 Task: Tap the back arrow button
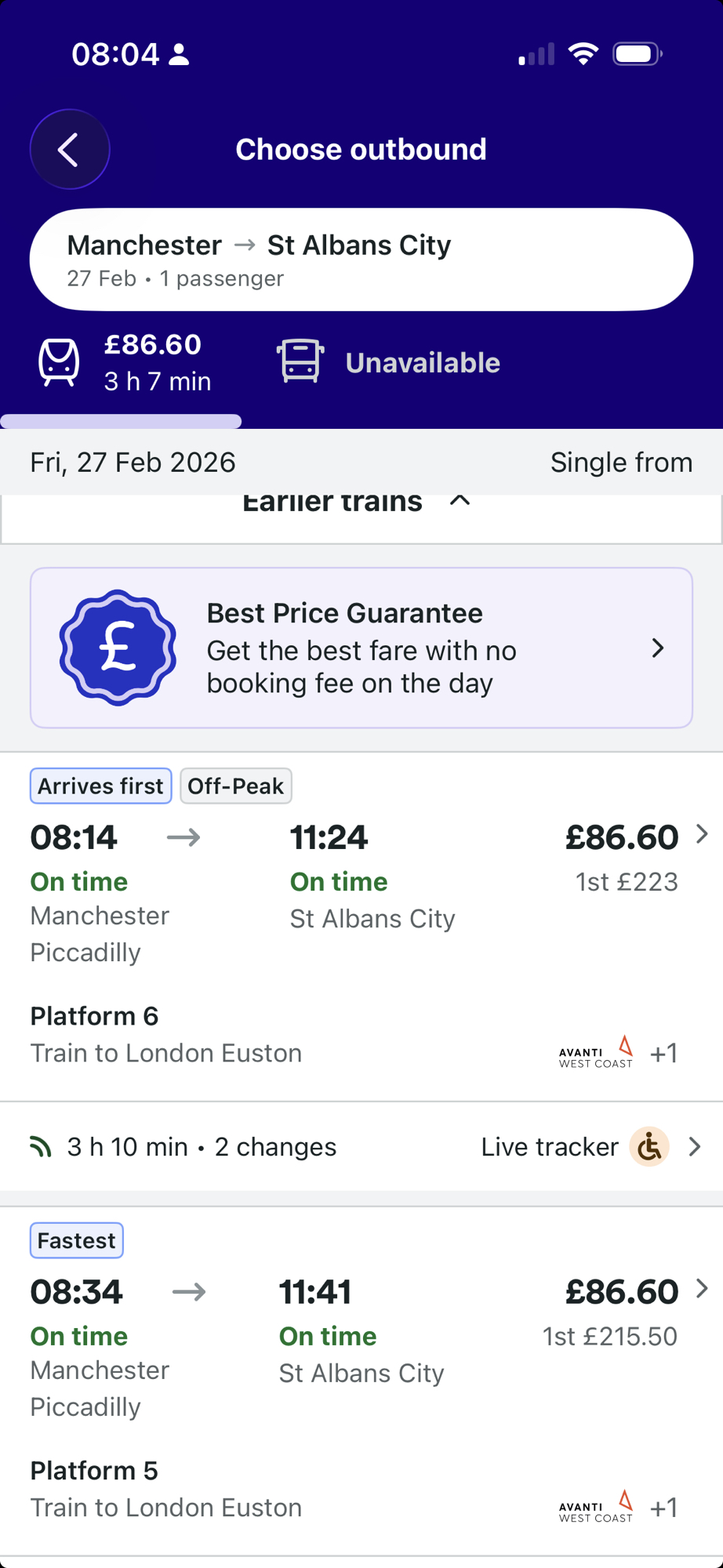point(70,149)
